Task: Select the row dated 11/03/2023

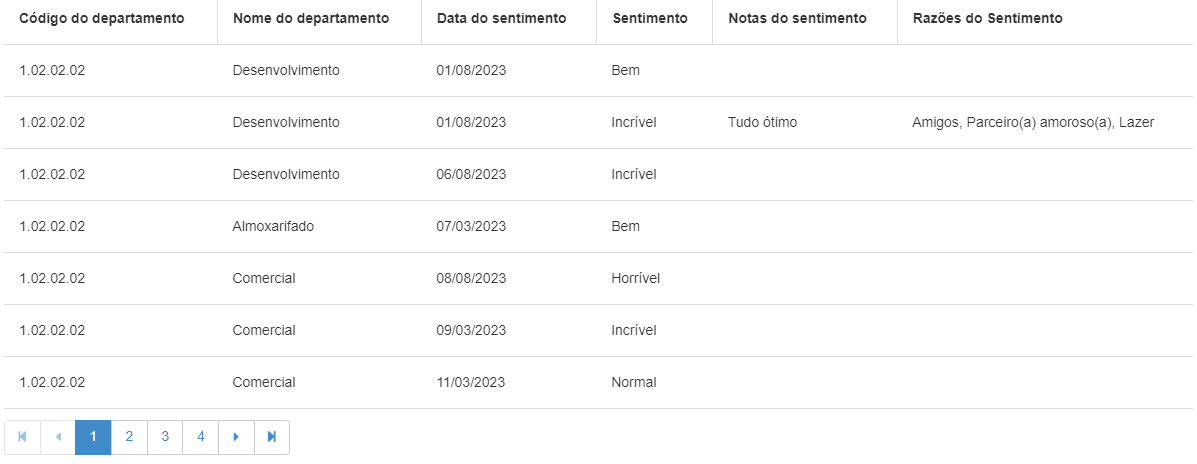Action: coord(471,383)
